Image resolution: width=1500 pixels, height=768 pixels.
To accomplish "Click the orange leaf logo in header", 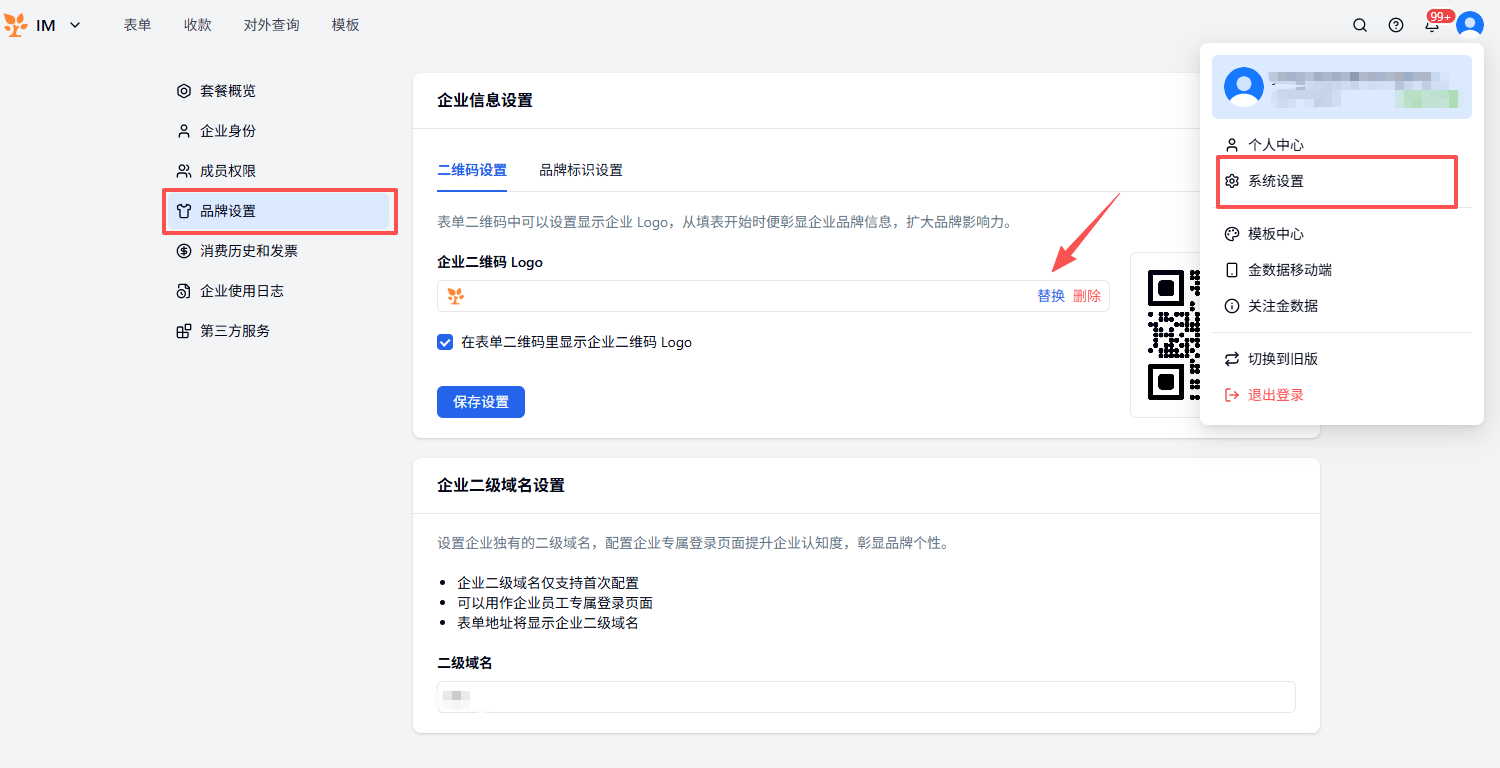I will 16,25.
